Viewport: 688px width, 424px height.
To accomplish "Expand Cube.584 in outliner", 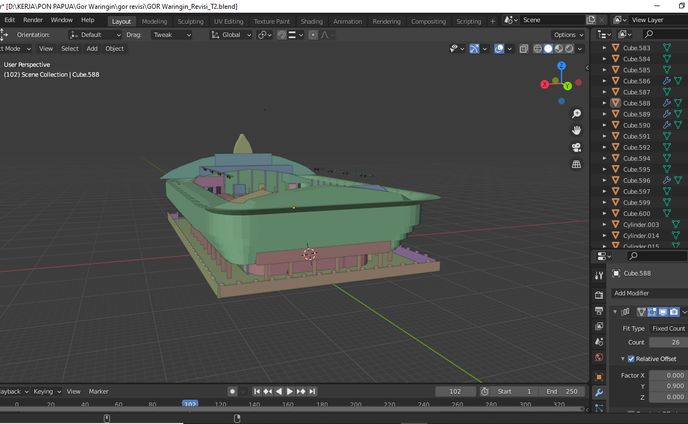I will (604, 59).
